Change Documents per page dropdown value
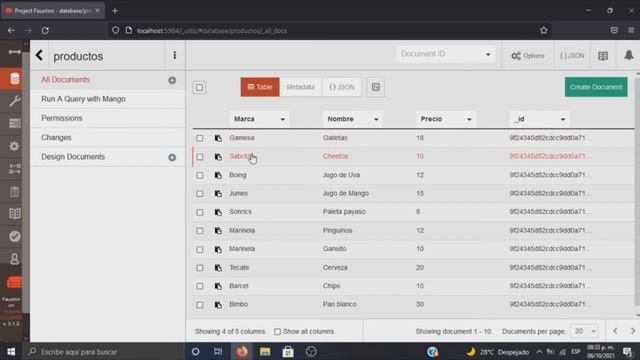Viewport: 640px width, 360px height. point(584,331)
